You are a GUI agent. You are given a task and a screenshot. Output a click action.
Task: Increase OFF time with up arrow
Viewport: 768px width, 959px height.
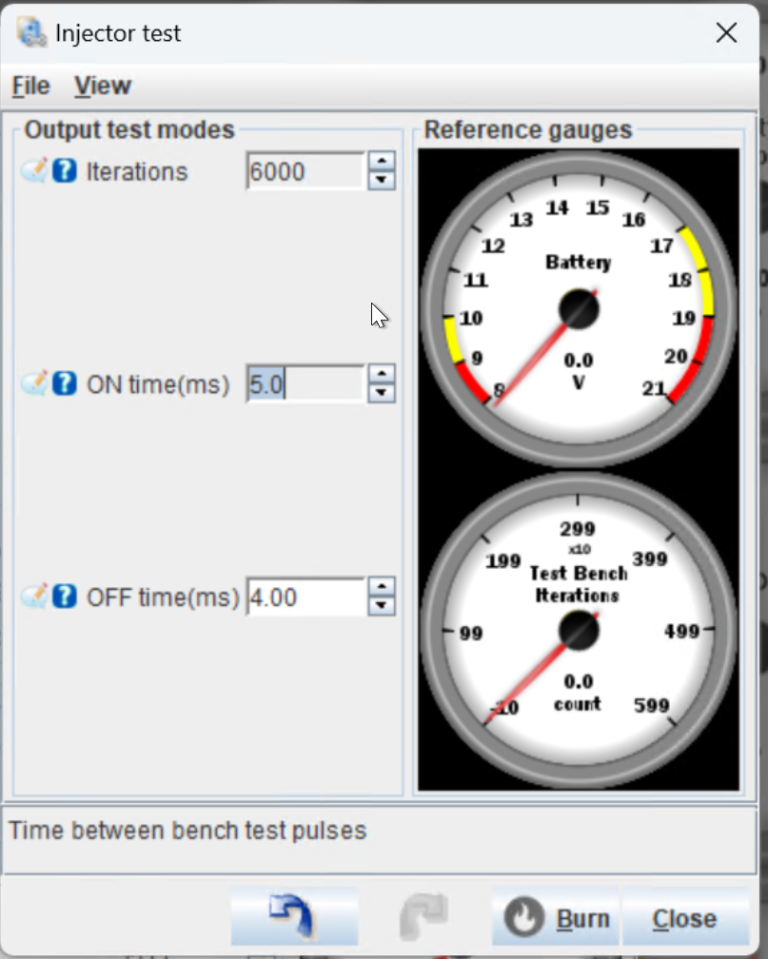coord(382,587)
